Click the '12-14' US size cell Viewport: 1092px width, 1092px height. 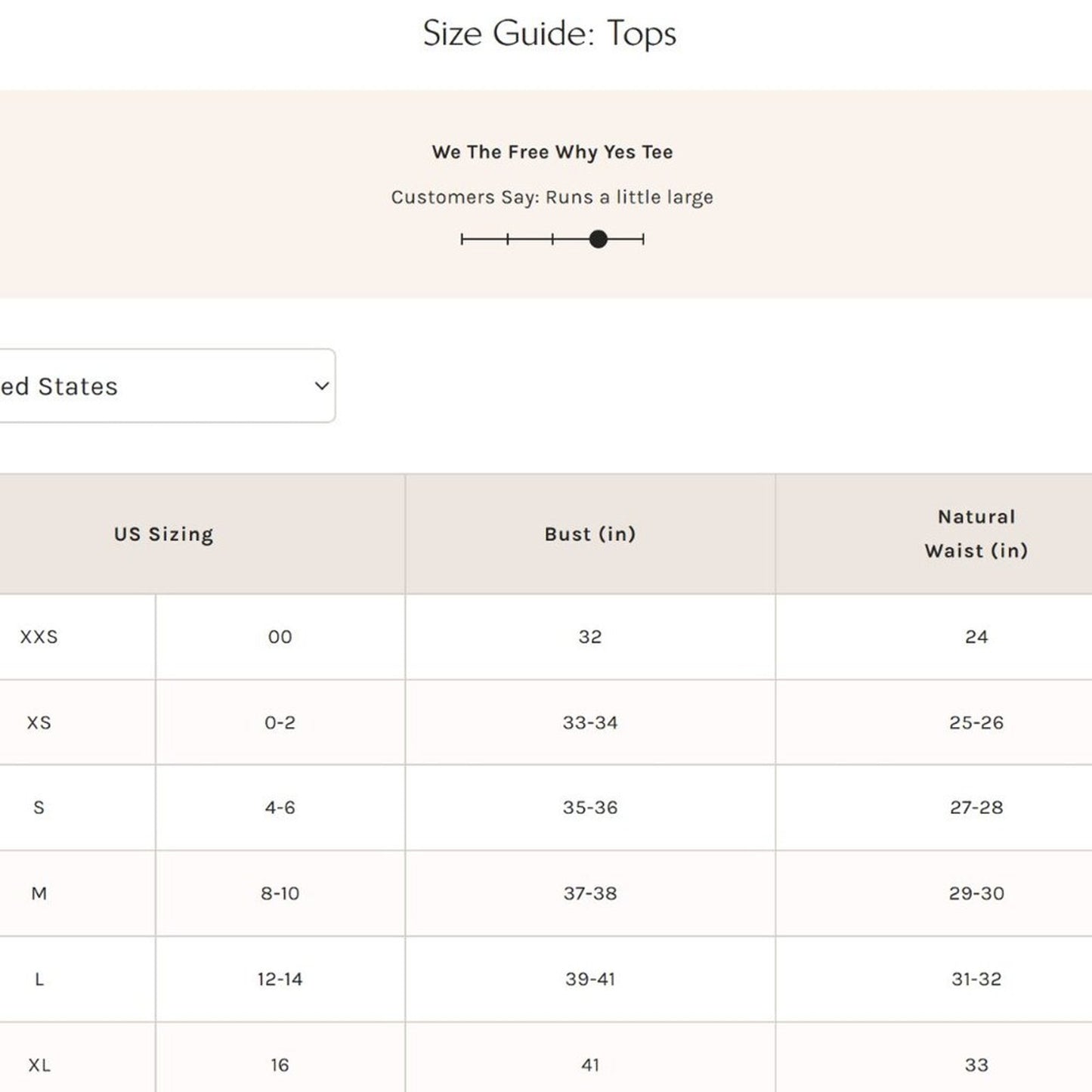tap(280, 979)
